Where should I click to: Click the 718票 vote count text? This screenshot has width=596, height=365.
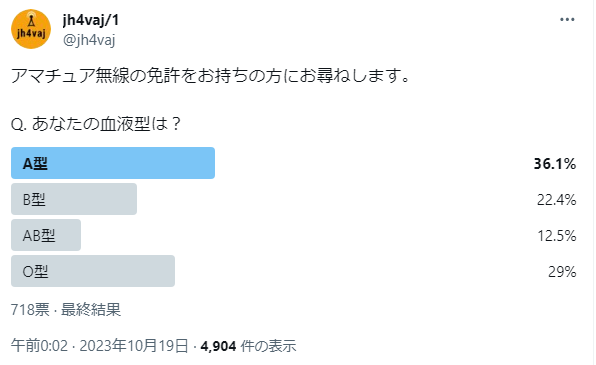(30, 310)
